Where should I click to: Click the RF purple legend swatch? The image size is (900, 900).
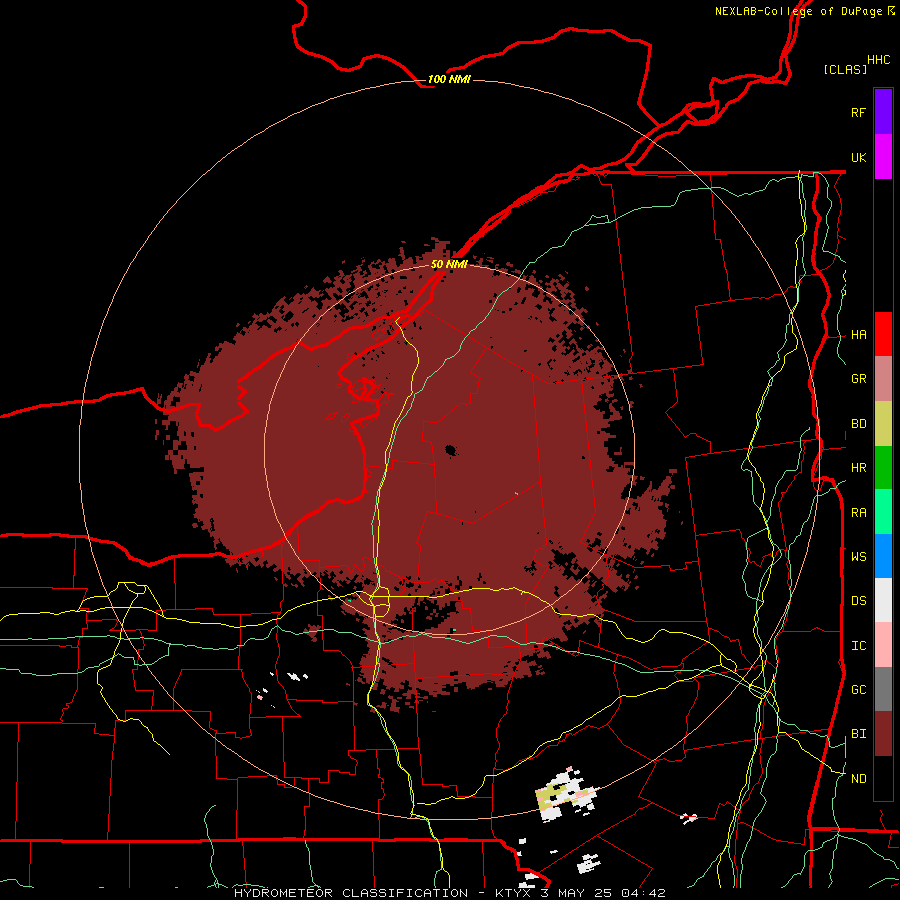point(883,112)
